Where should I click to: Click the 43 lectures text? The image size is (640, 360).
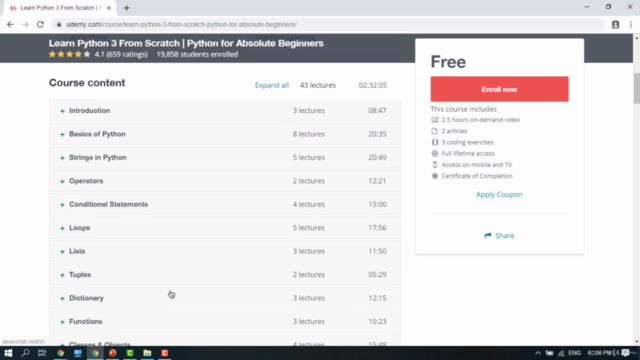[318, 85]
